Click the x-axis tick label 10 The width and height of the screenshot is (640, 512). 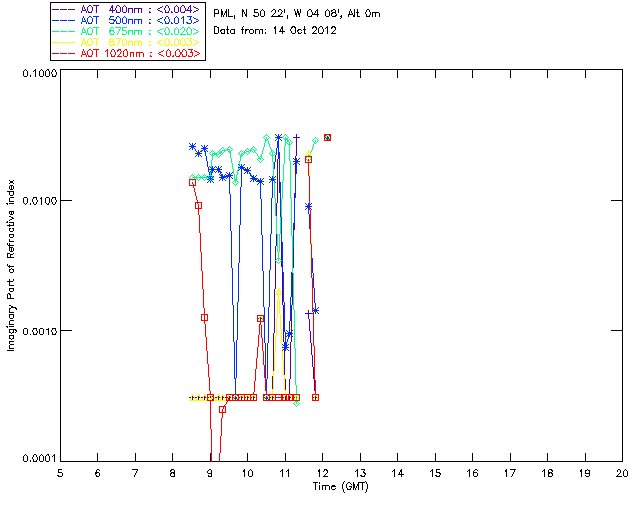coord(247,473)
